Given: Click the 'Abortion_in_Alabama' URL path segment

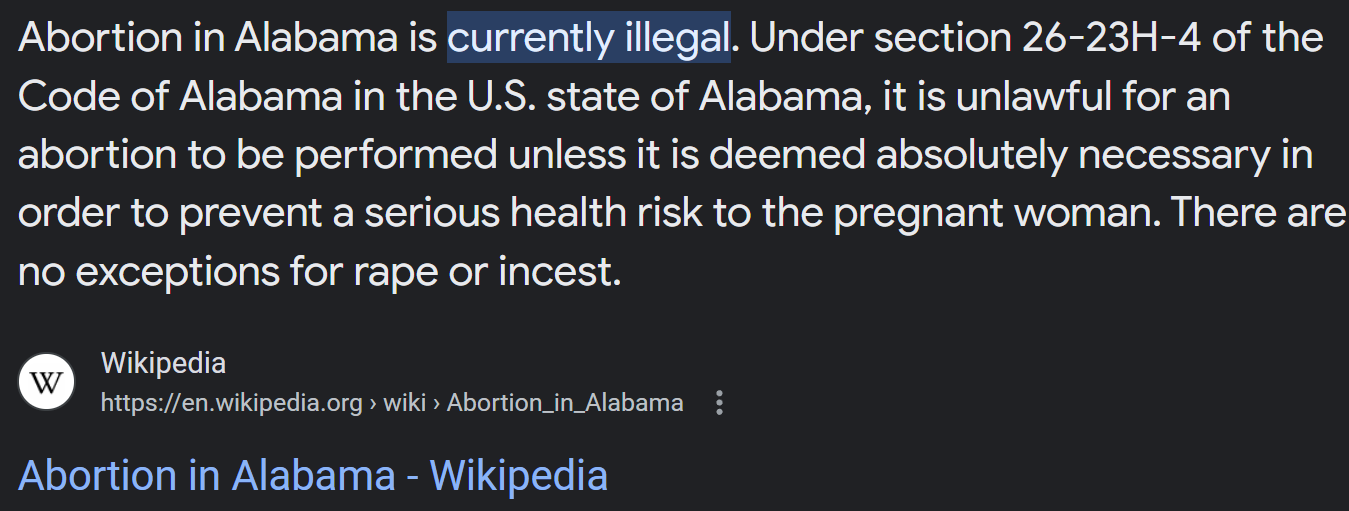Looking at the screenshot, I should (565, 403).
